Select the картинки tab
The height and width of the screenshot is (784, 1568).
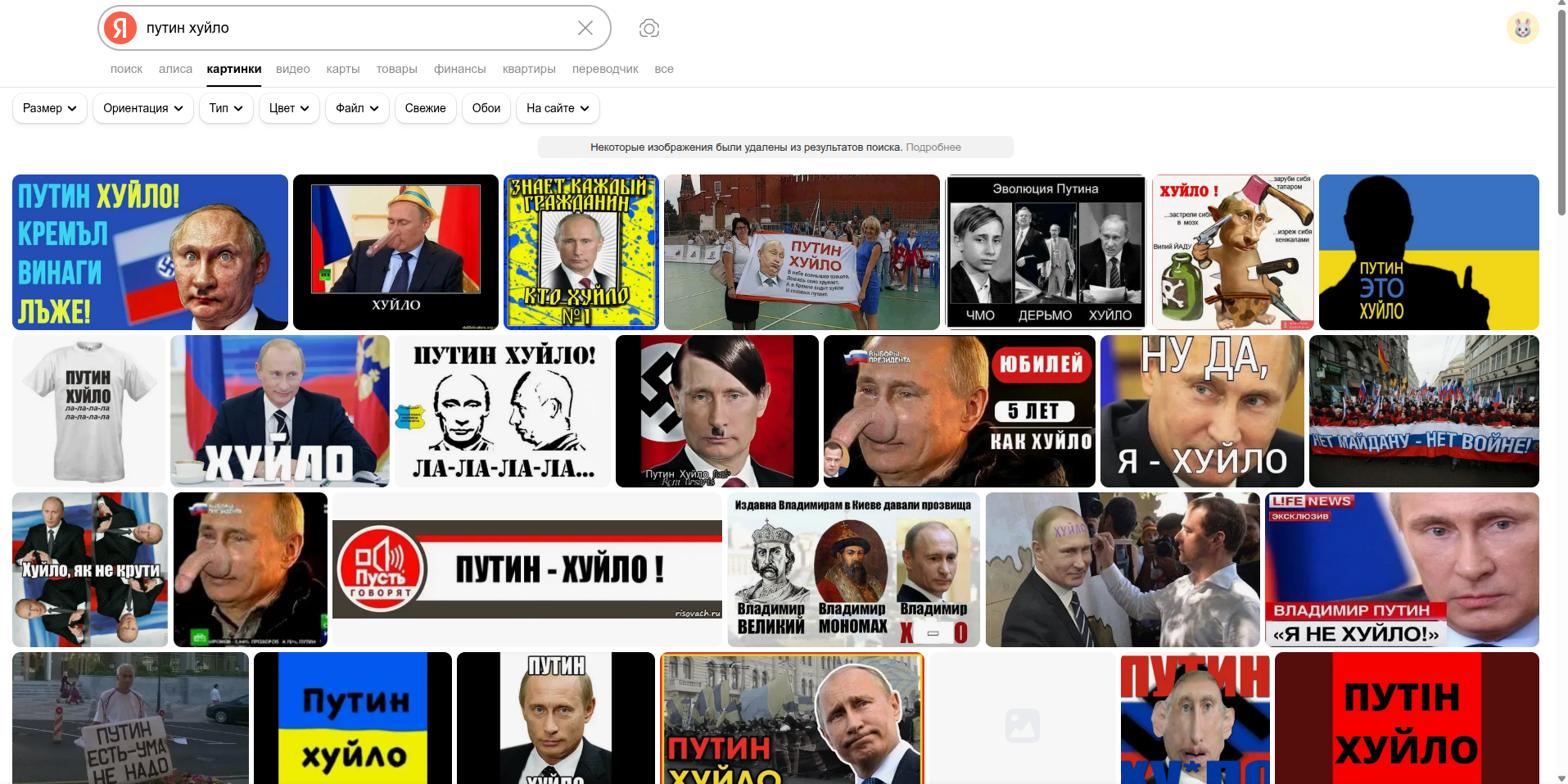coord(234,69)
